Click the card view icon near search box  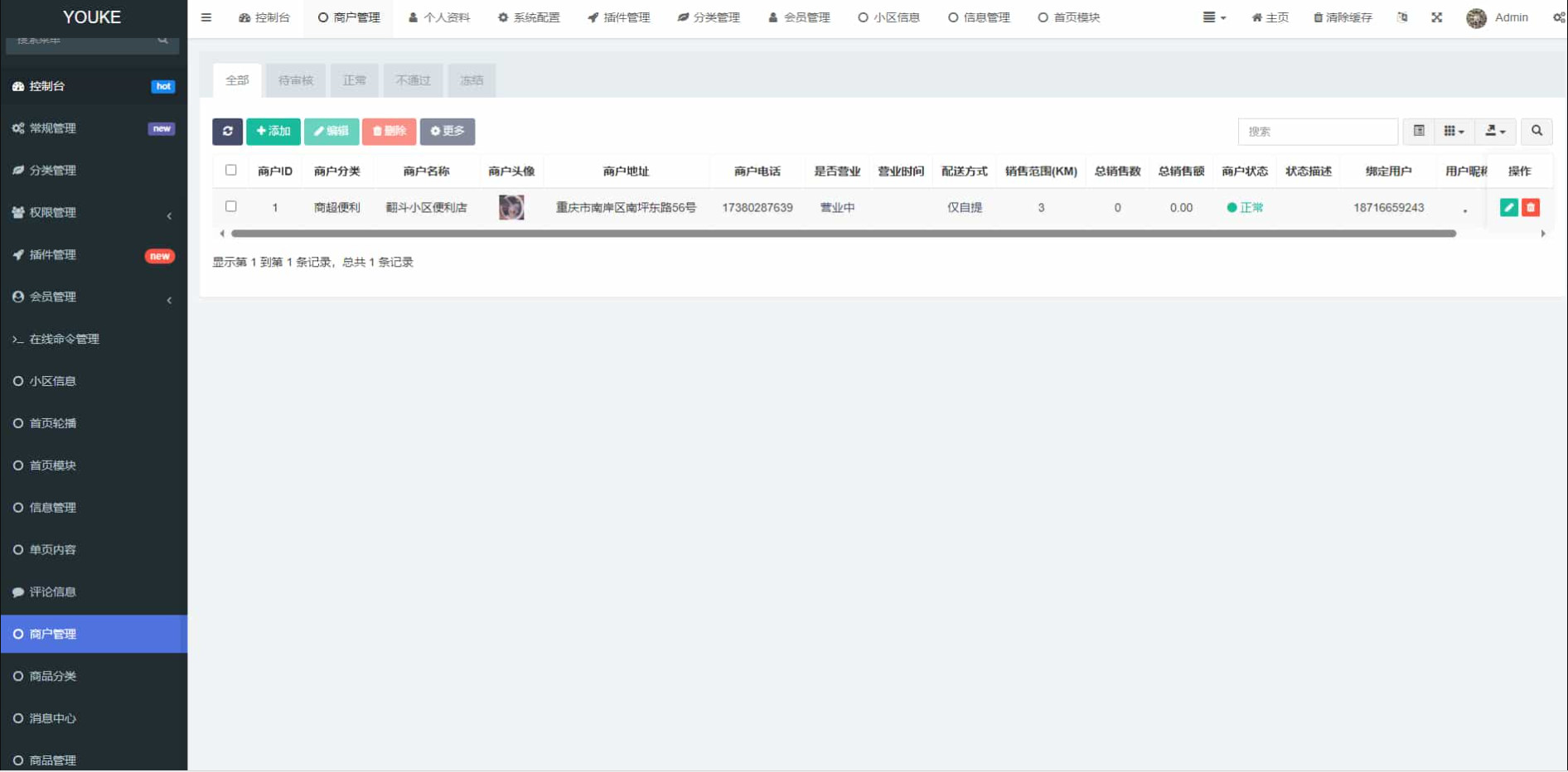point(1418,131)
